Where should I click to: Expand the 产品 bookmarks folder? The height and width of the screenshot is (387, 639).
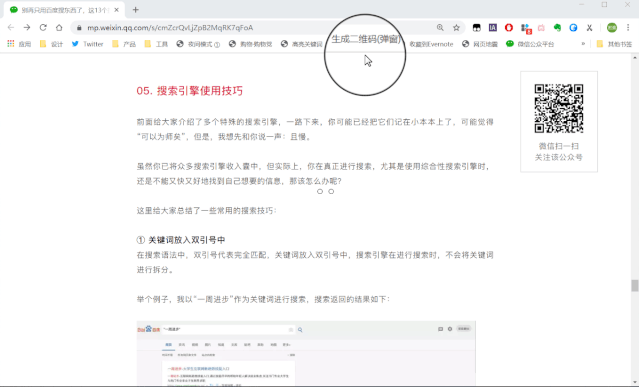click(124, 44)
